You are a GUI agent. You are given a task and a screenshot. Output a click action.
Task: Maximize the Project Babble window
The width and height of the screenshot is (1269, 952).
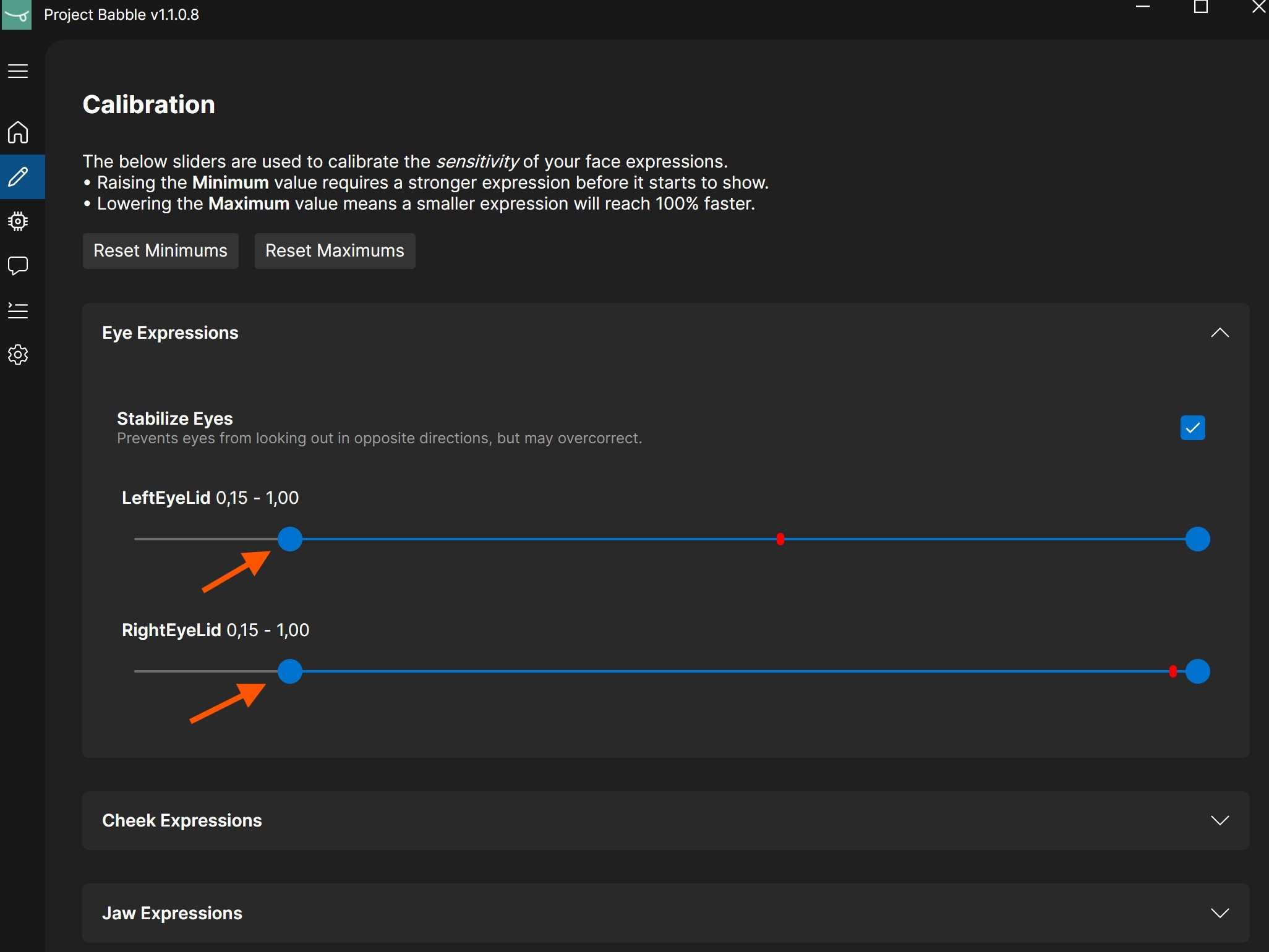pyautogui.click(x=1200, y=7)
